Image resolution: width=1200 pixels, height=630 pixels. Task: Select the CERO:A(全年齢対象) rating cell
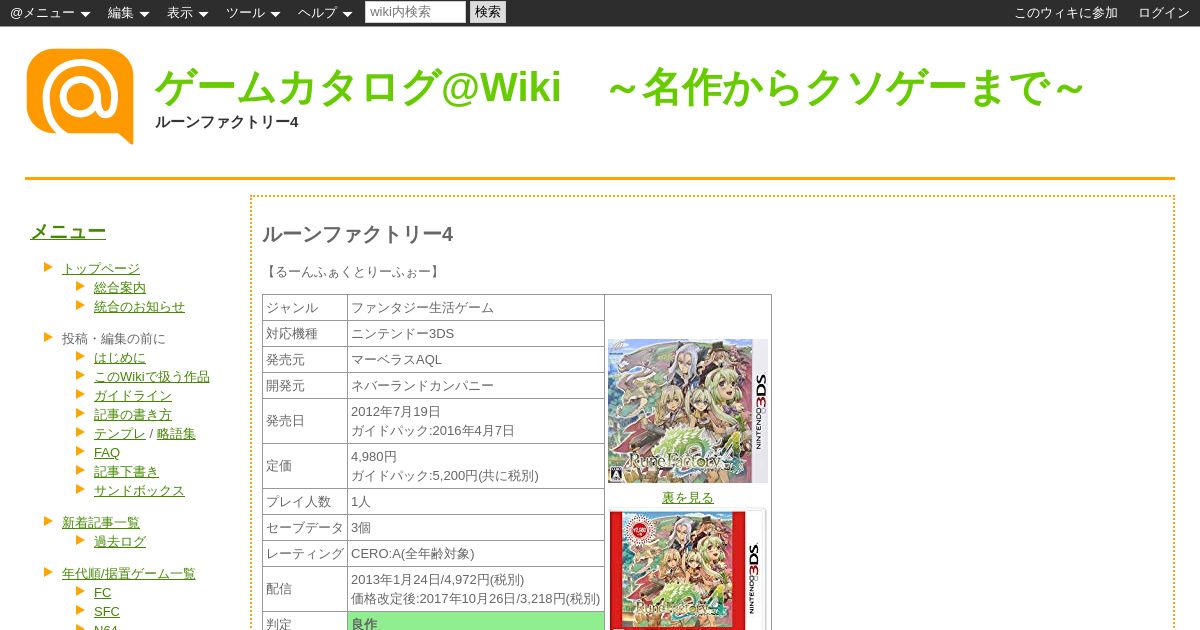pos(476,553)
